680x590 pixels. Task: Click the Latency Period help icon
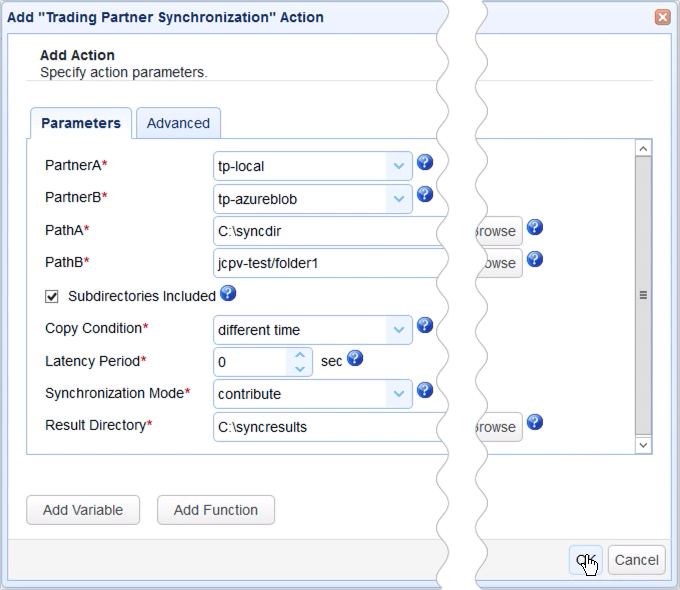[354, 358]
